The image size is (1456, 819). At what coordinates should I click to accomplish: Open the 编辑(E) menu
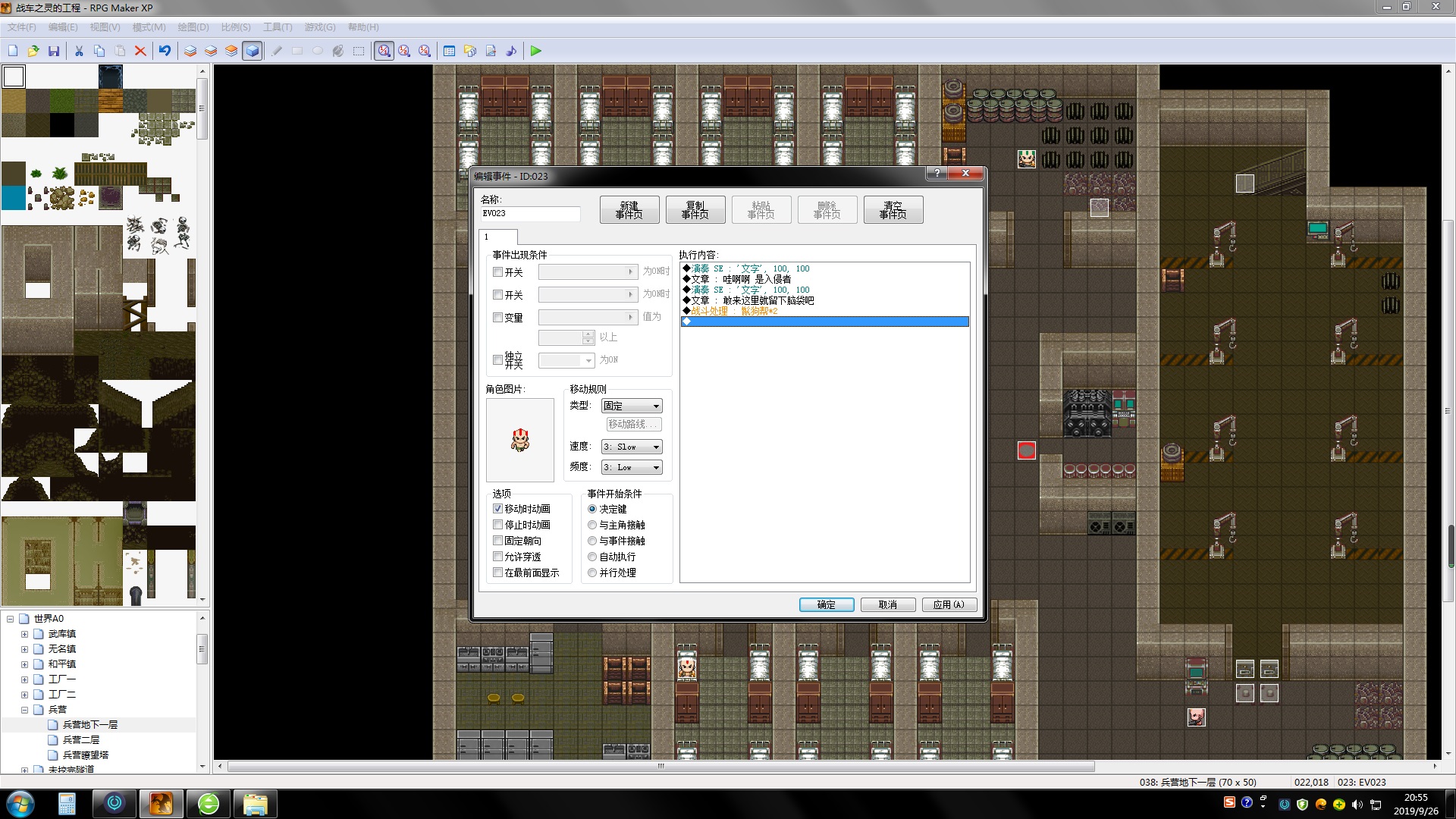coord(63,27)
